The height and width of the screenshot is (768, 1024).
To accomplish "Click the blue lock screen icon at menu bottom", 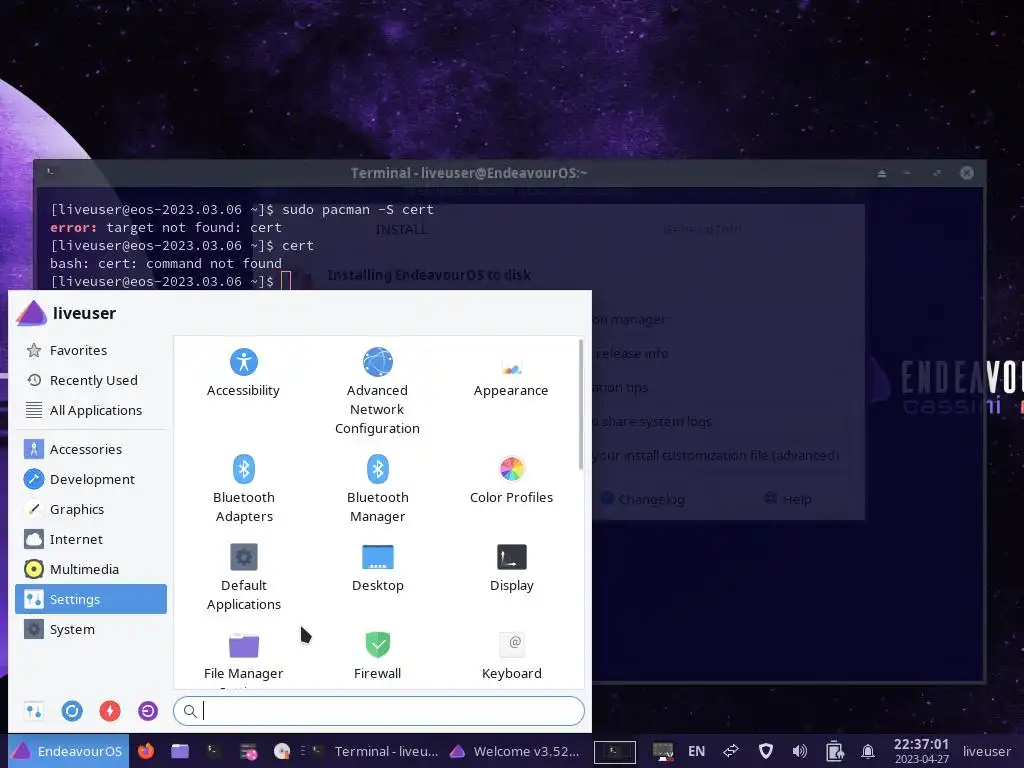I will coord(72,711).
